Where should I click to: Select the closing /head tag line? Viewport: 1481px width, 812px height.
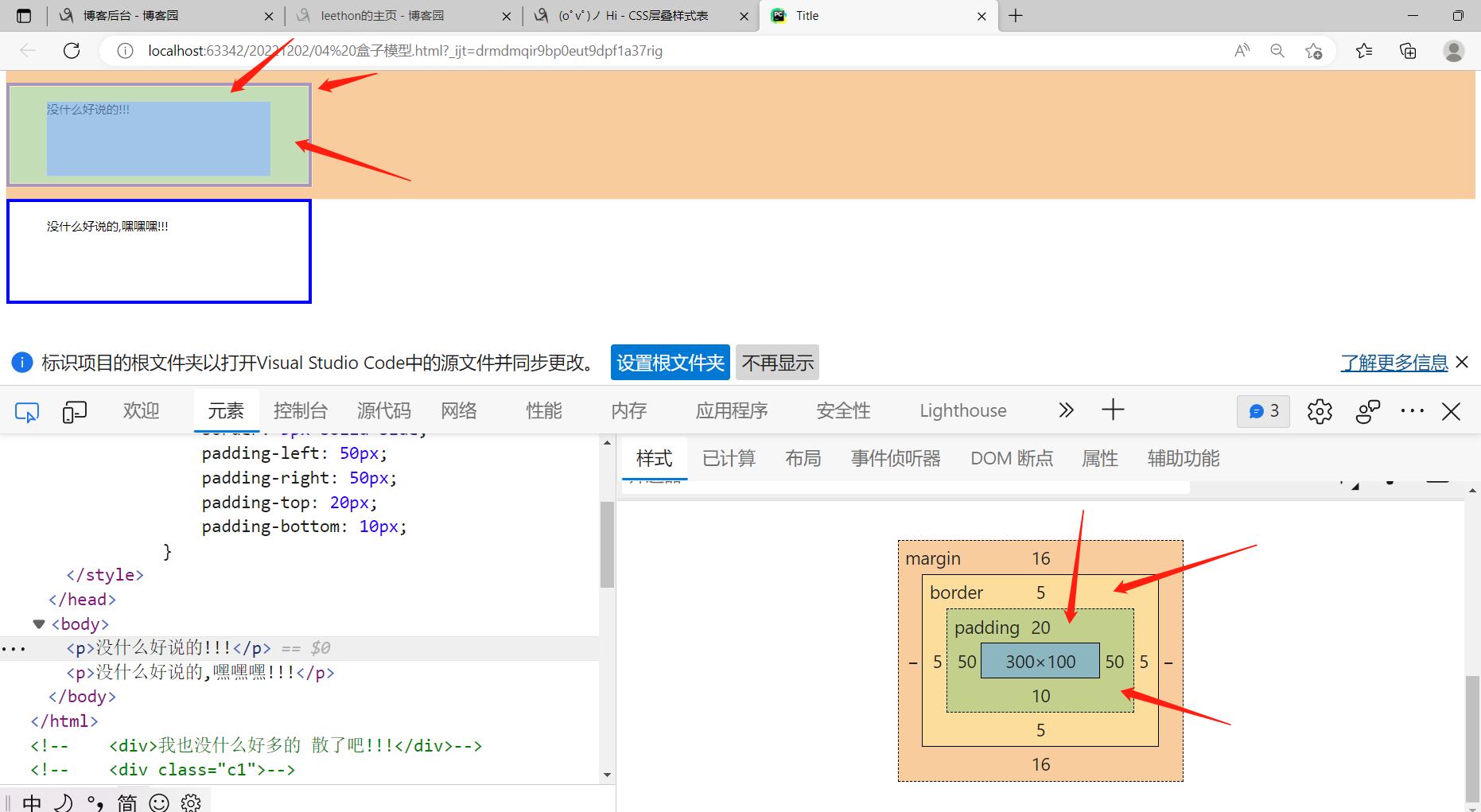tap(83, 600)
